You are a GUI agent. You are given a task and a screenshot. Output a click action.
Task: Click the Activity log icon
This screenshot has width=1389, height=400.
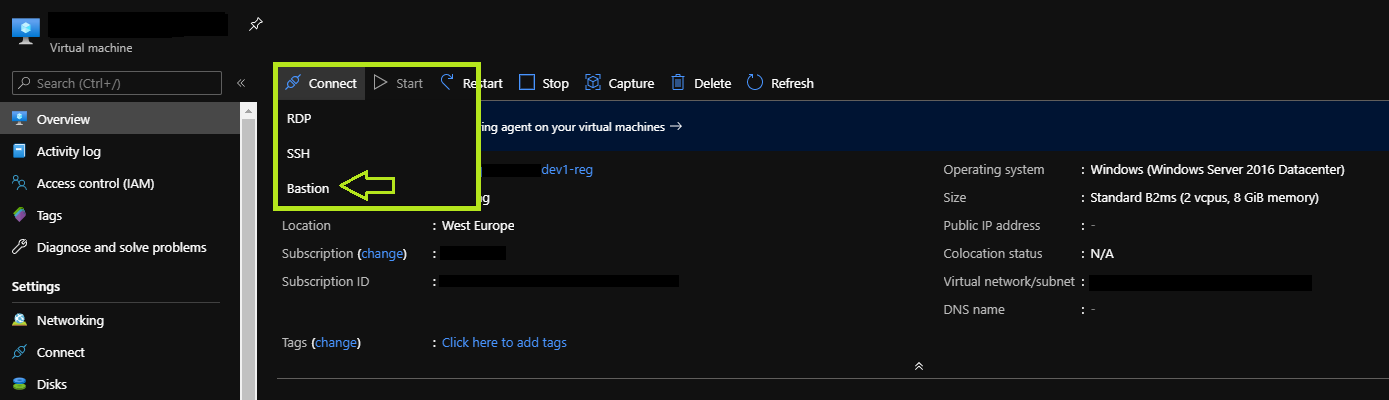coord(19,151)
